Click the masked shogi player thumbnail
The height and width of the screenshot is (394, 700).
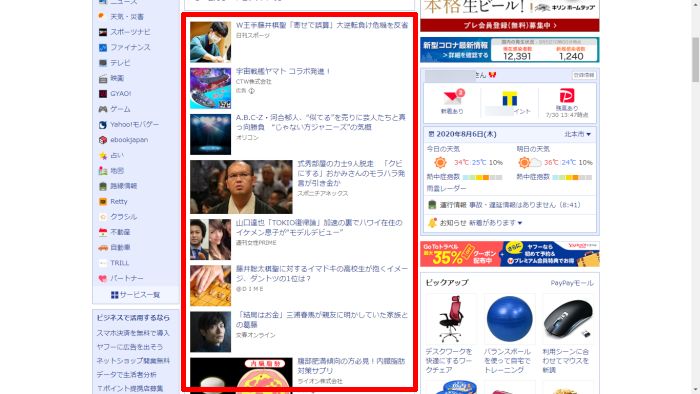click(x=210, y=41)
